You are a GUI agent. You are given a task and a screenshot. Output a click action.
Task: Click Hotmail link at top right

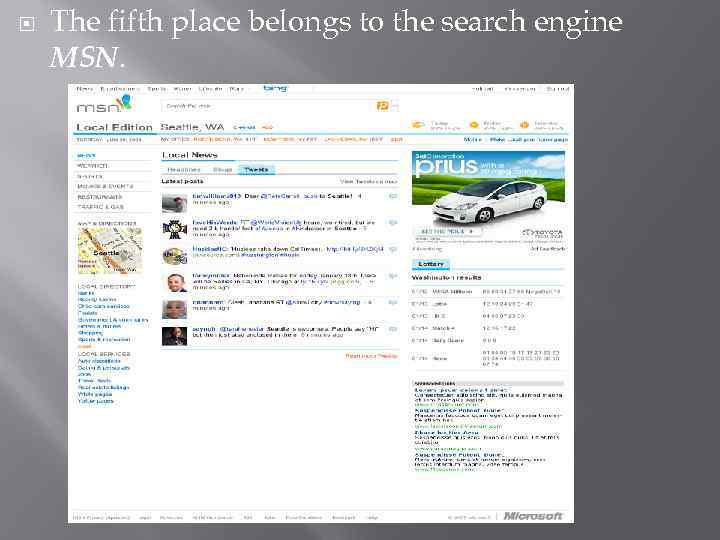[x=483, y=89]
